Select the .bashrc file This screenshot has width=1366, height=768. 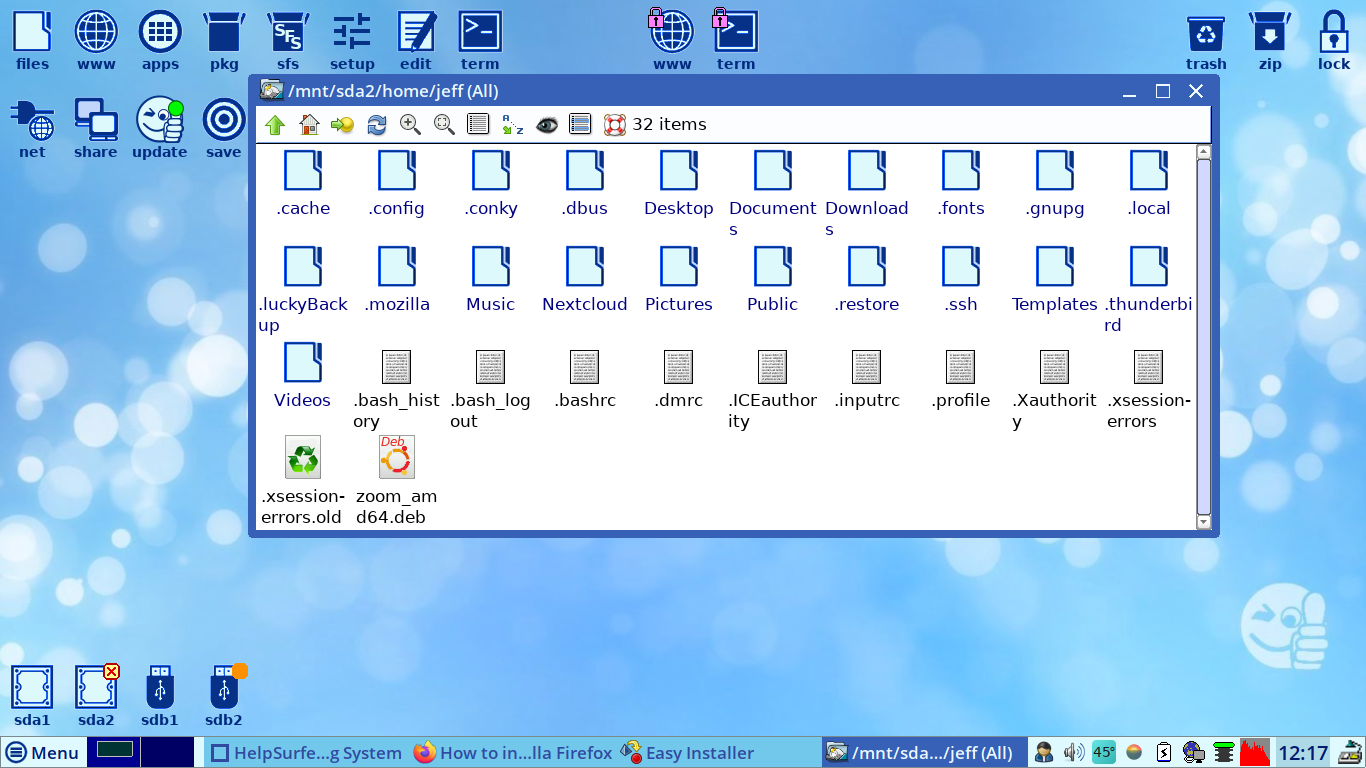click(585, 379)
